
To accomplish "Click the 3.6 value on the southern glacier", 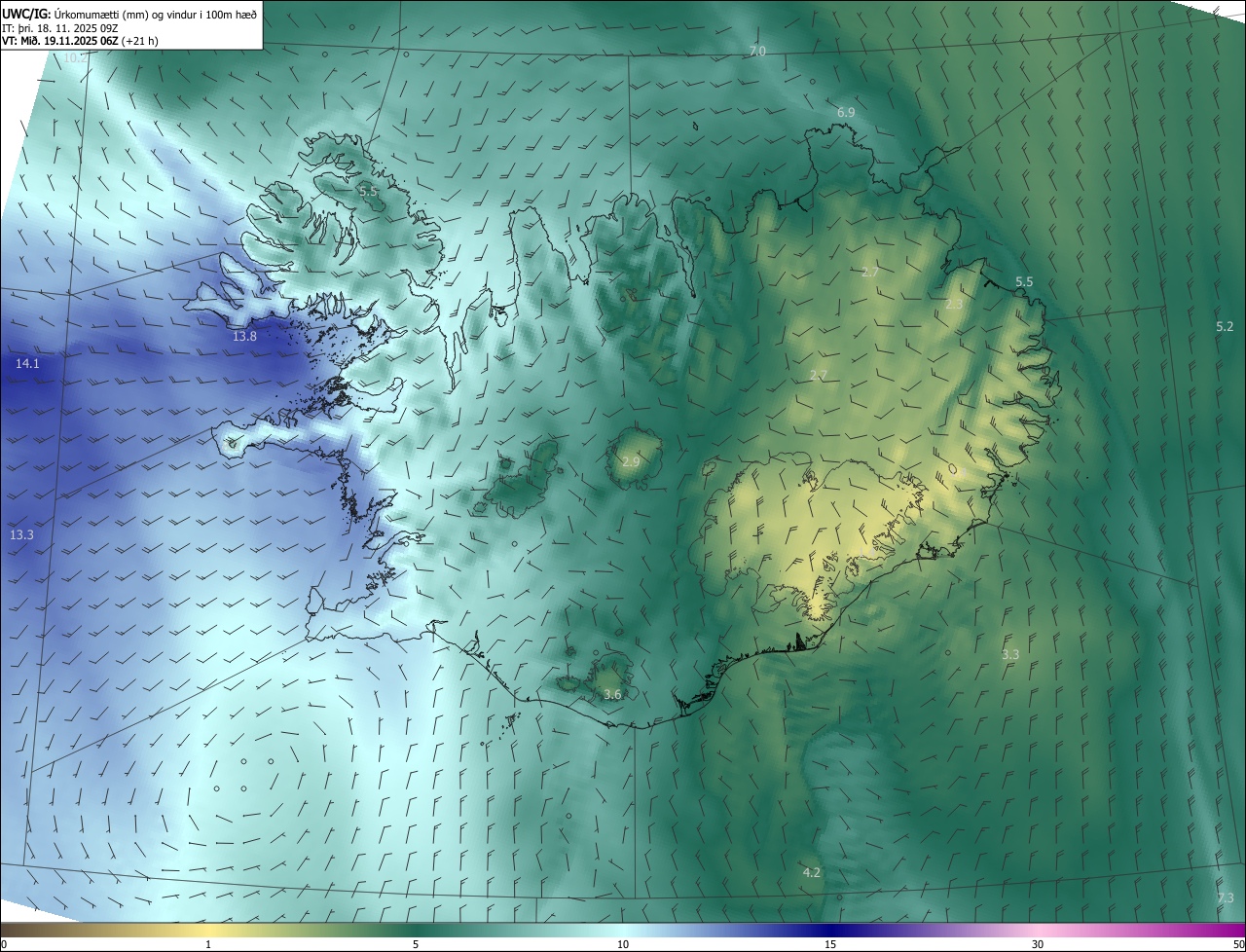I will (x=612, y=695).
